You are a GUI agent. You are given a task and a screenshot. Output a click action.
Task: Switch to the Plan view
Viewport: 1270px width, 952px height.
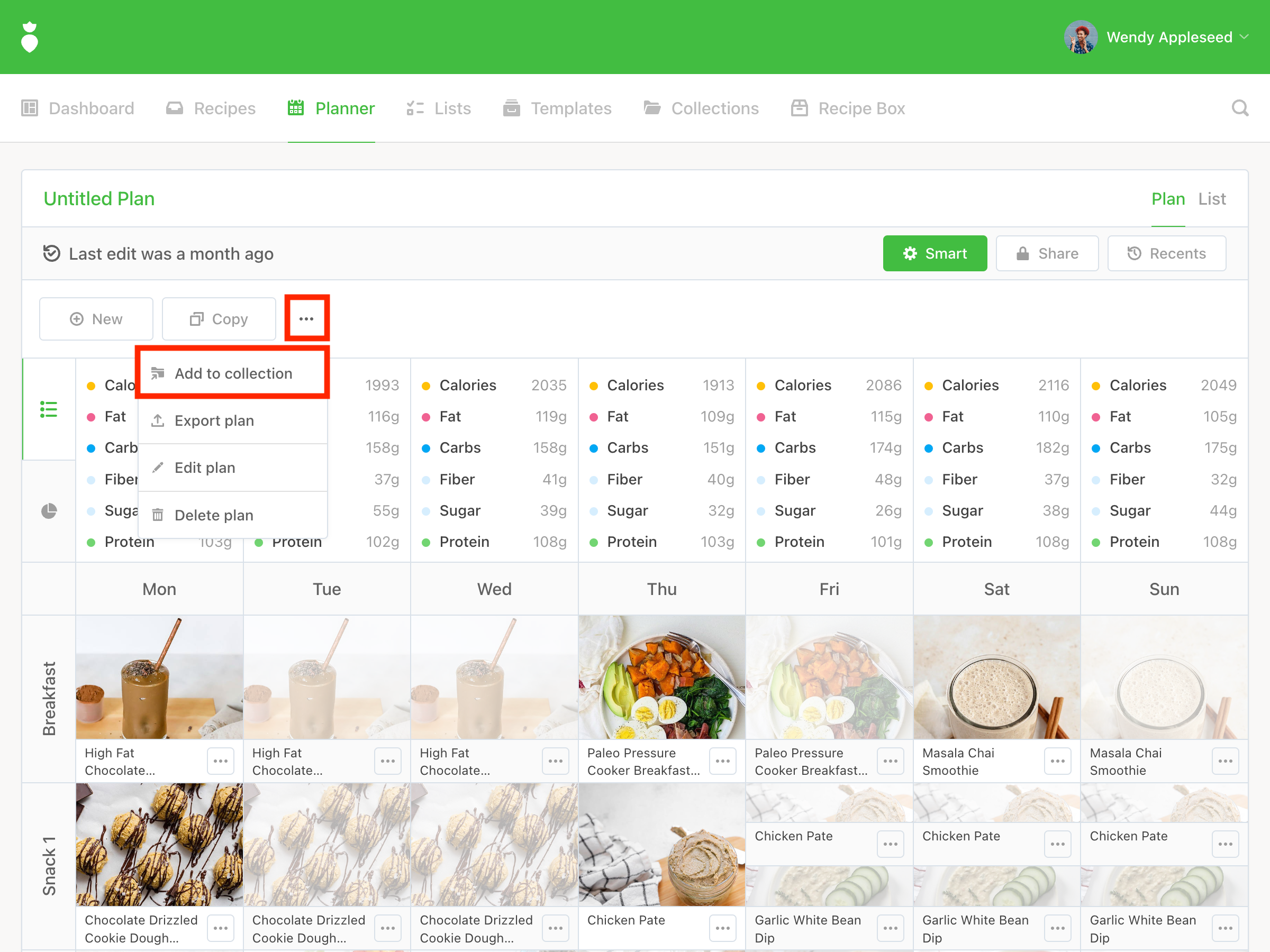1168,198
